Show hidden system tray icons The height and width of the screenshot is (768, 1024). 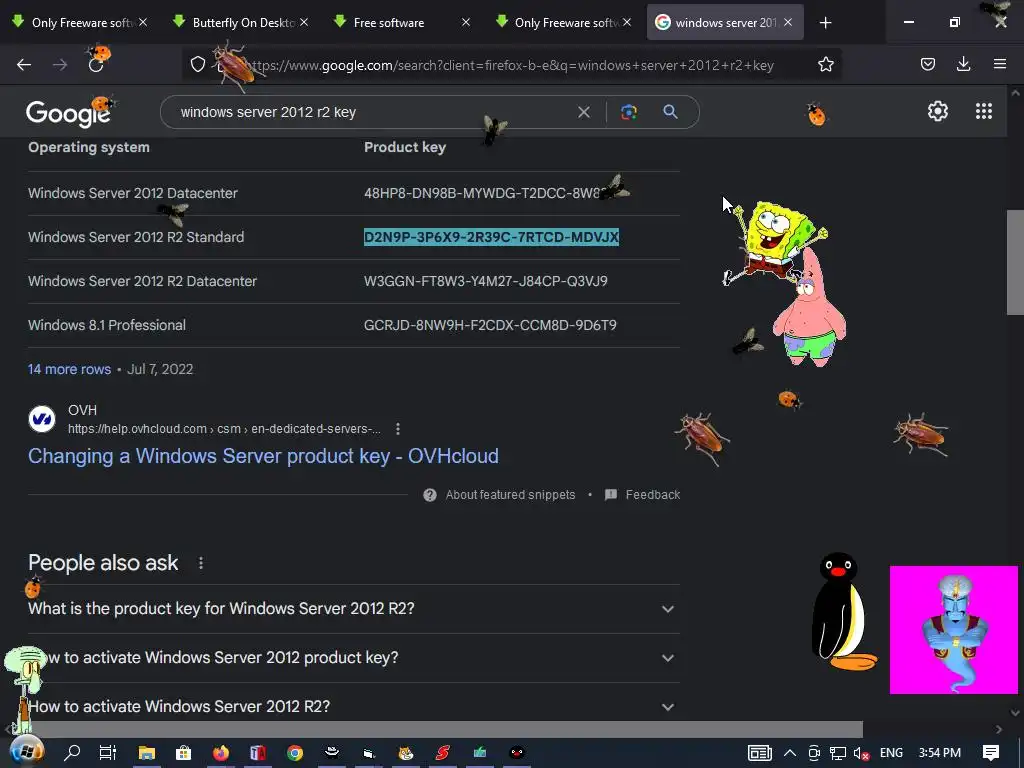790,753
